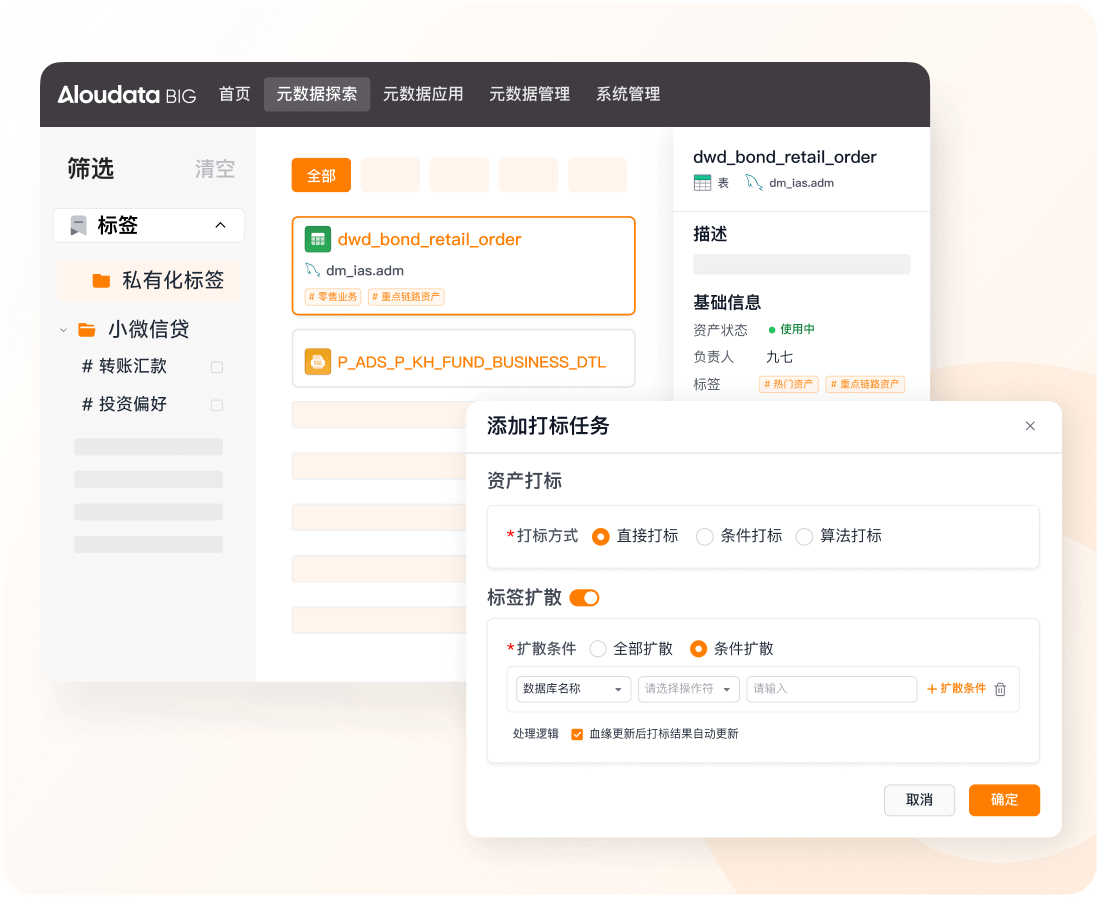
Task: Click the folder icon for 小微信贷
Action: pos(87,329)
